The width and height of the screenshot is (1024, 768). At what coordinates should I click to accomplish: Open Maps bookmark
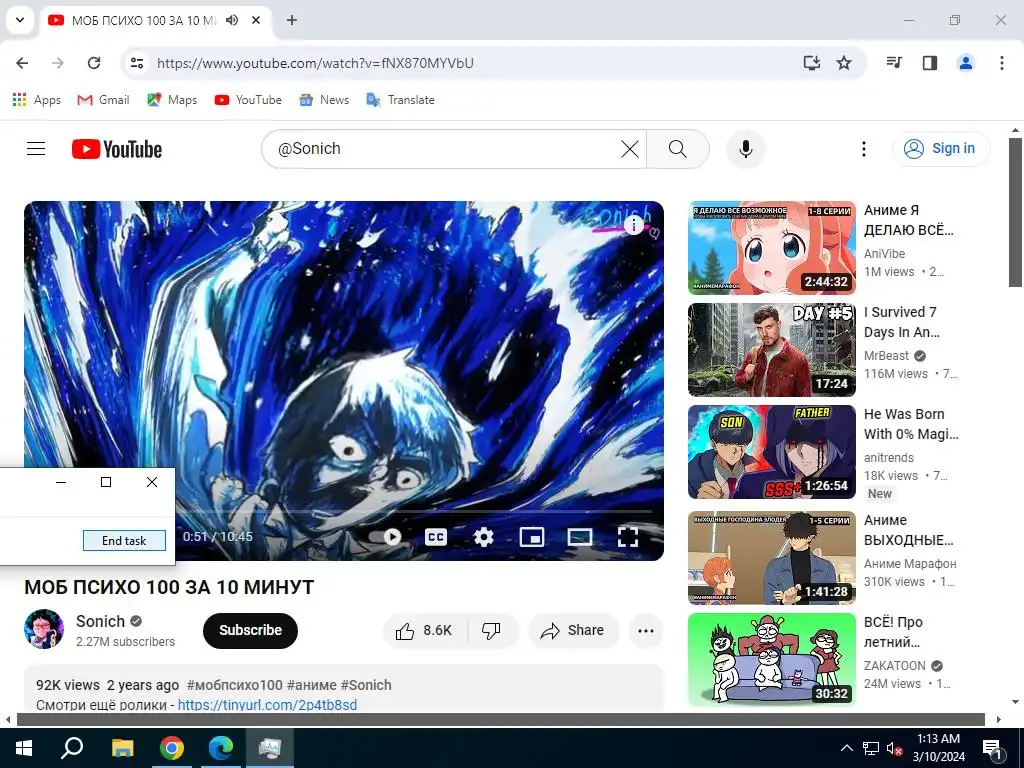coord(172,99)
